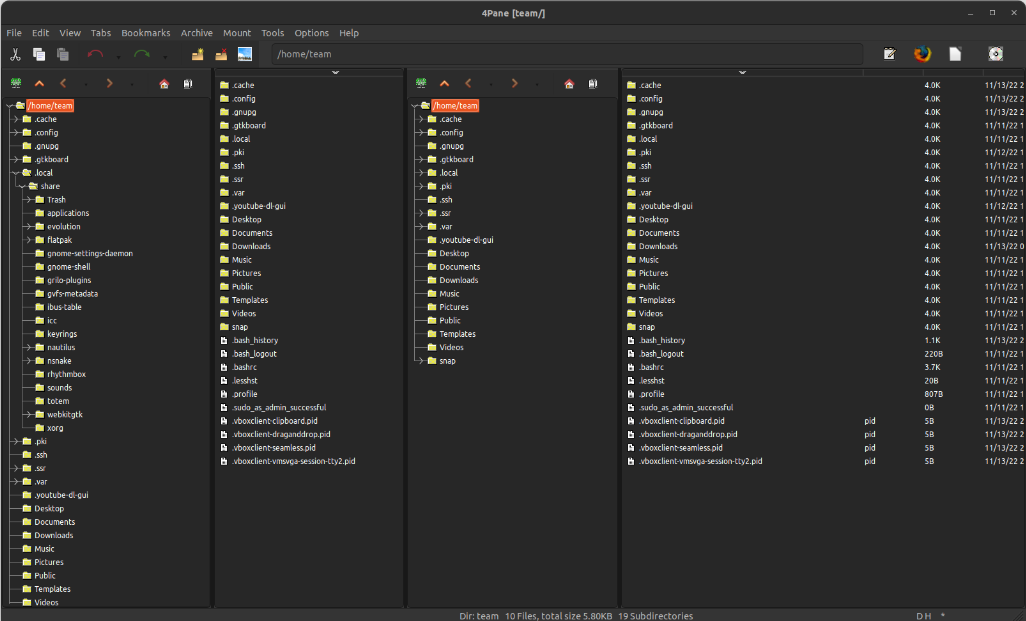Click name column header of right file list
Image resolution: width=1026 pixels, height=621 pixels.
(742, 73)
